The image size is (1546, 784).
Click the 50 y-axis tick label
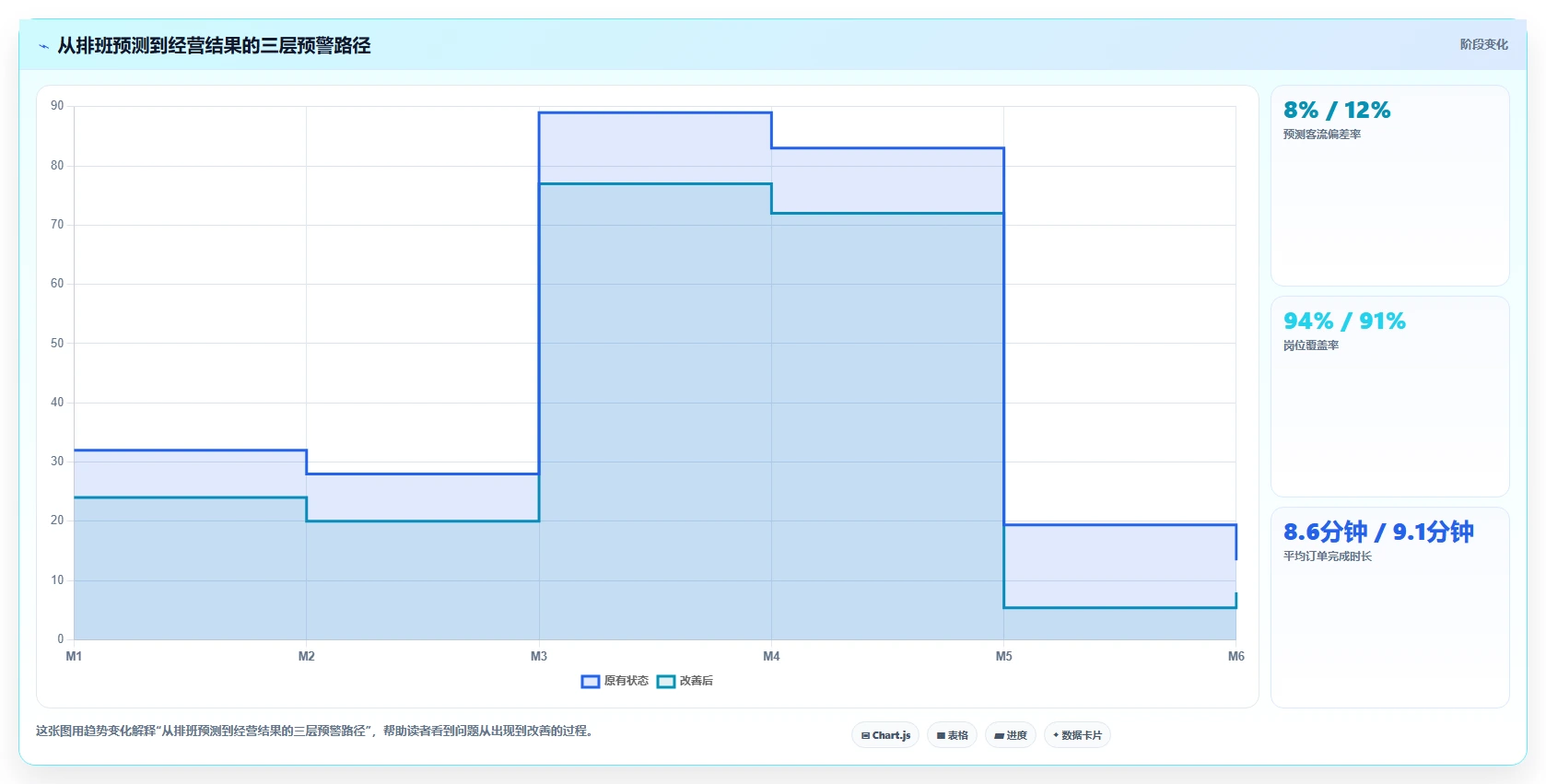(x=57, y=343)
